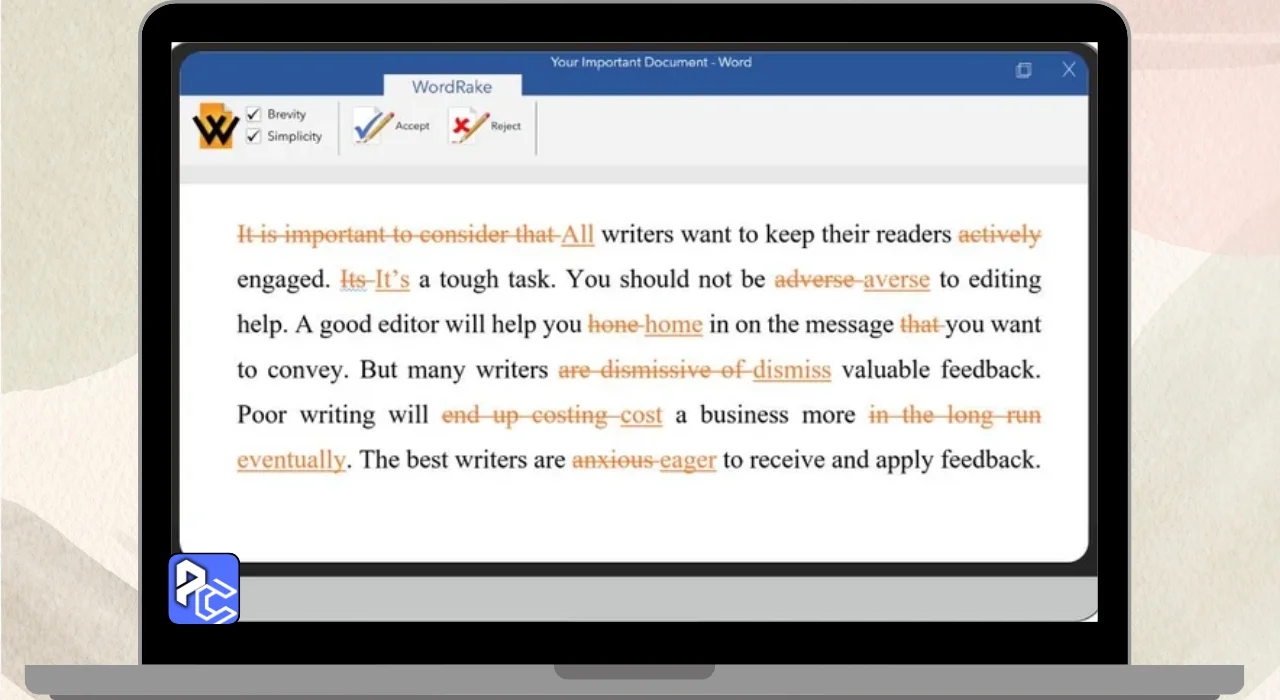Image resolution: width=1280 pixels, height=700 pixels.
Task: Click the inserted word "All"
Action: coord(578,235)
